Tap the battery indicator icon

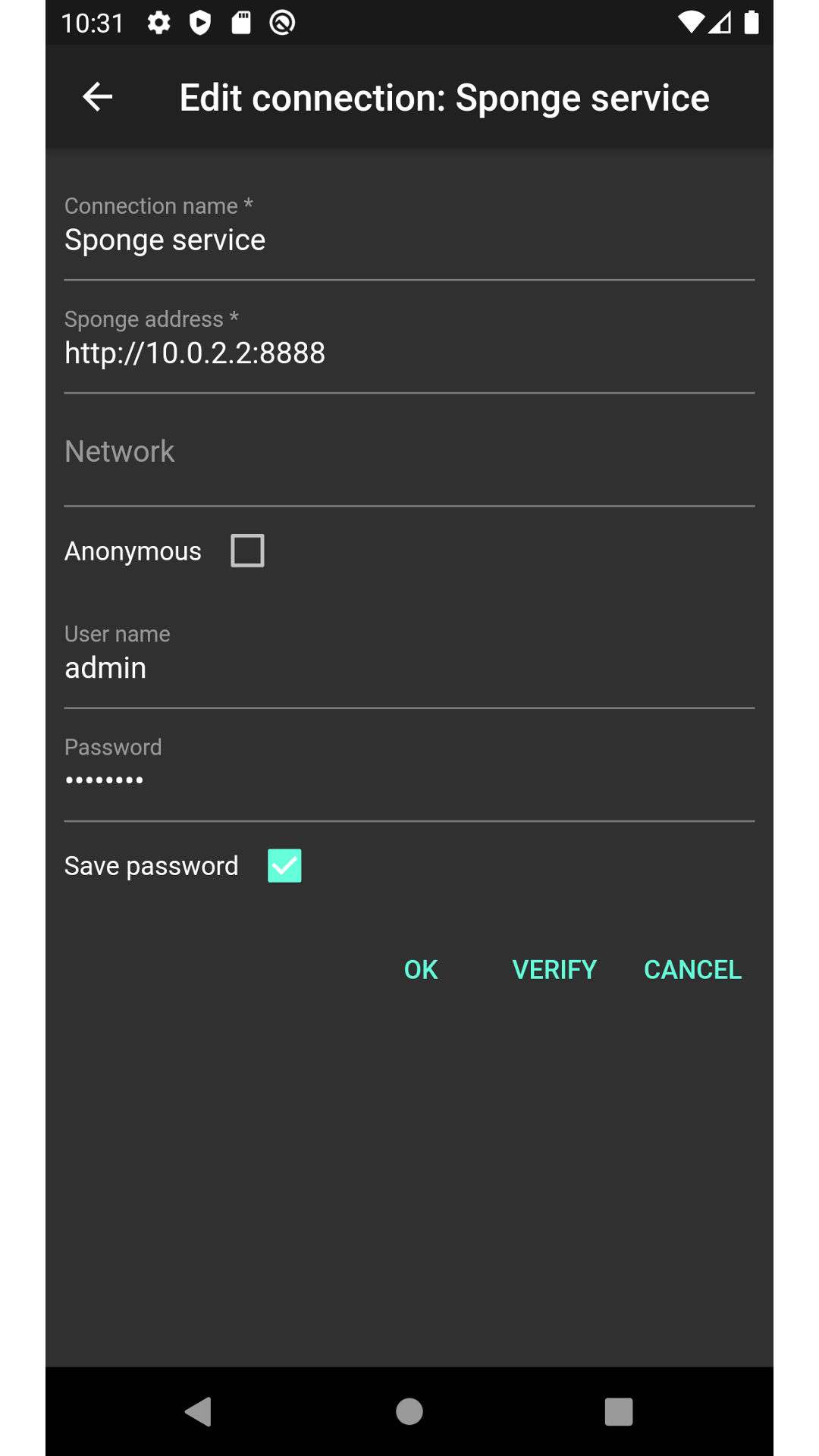751,22
